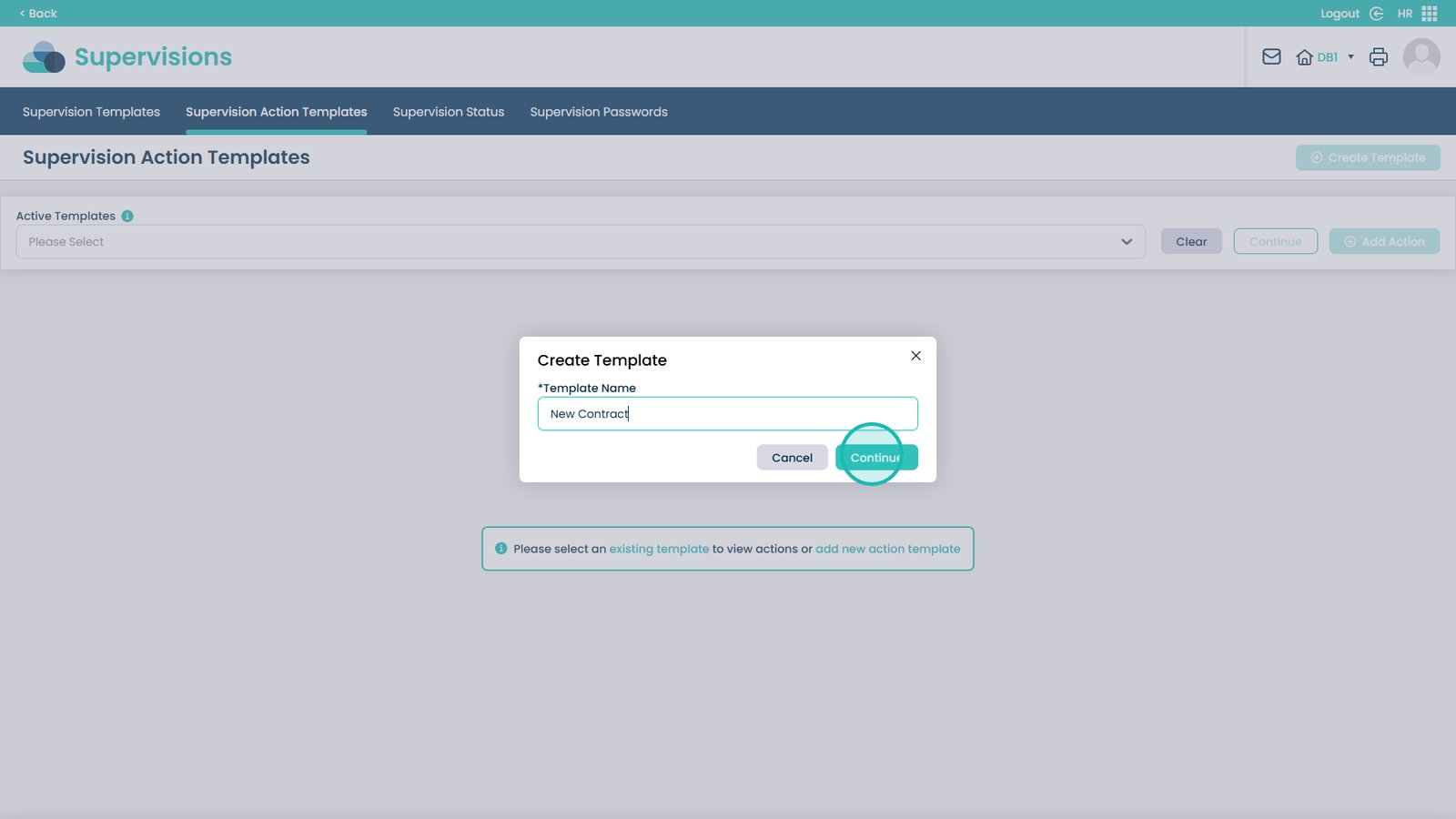Follow the 'existing template' link
The image size is (1456, 819).
tap(659, 550)
